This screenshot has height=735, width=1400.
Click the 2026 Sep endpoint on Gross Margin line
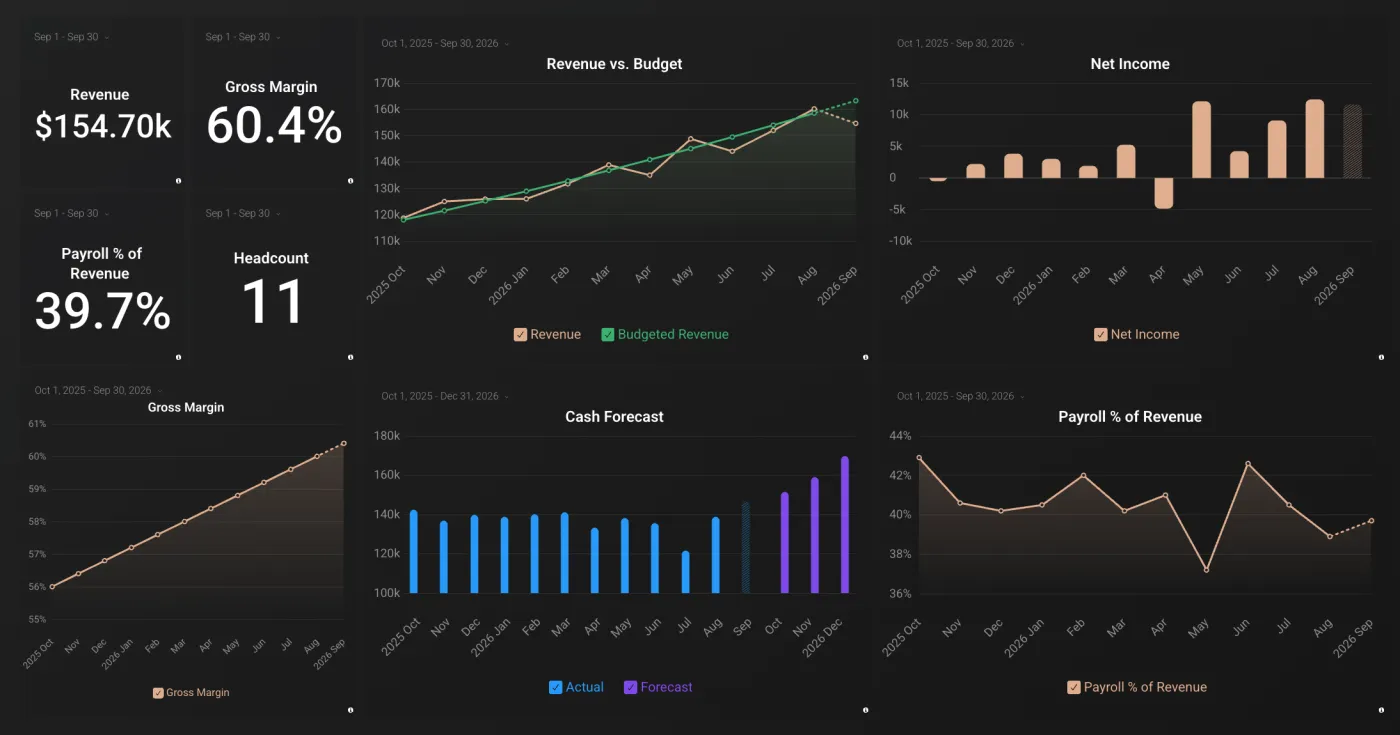(344, 443)
